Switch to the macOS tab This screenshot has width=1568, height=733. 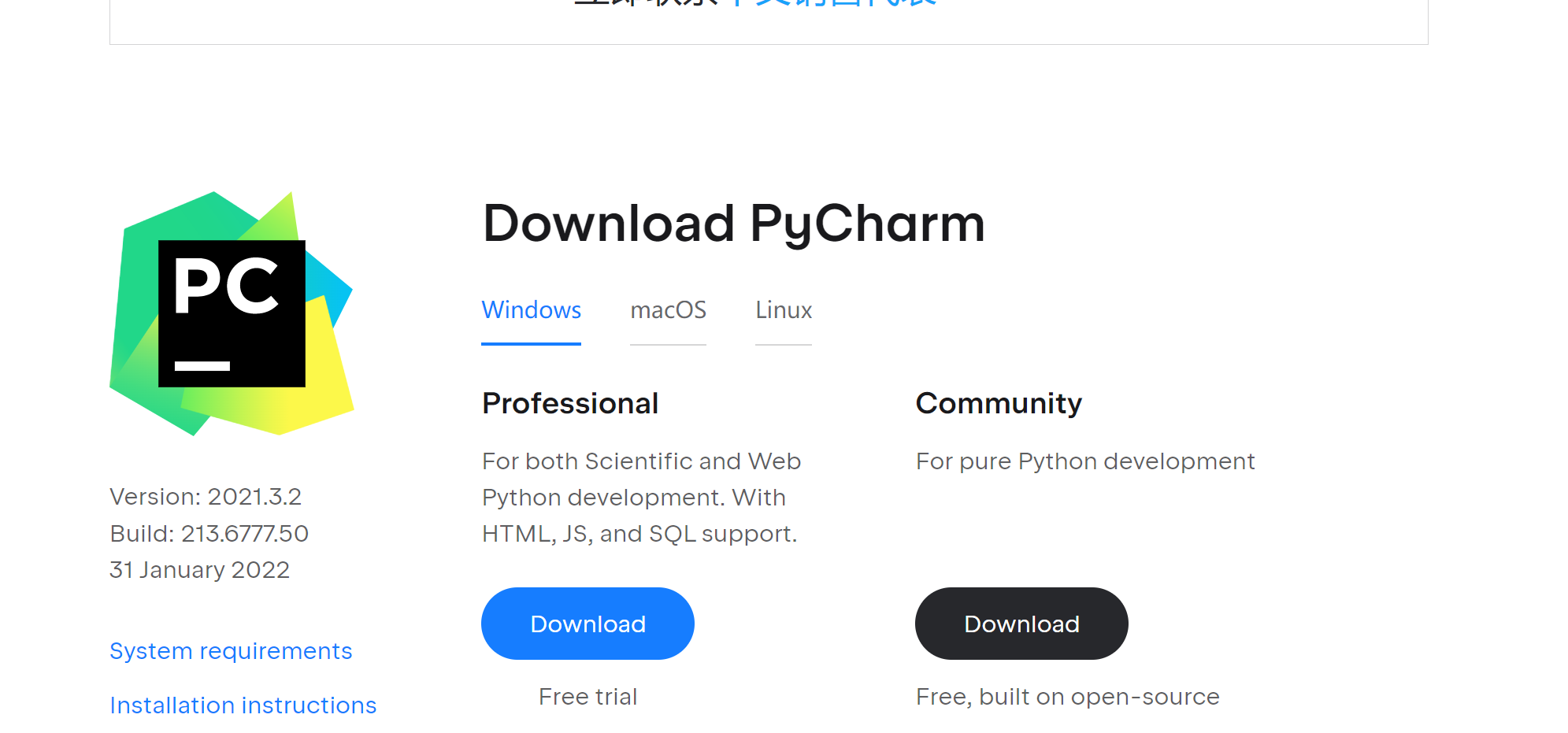668,310
